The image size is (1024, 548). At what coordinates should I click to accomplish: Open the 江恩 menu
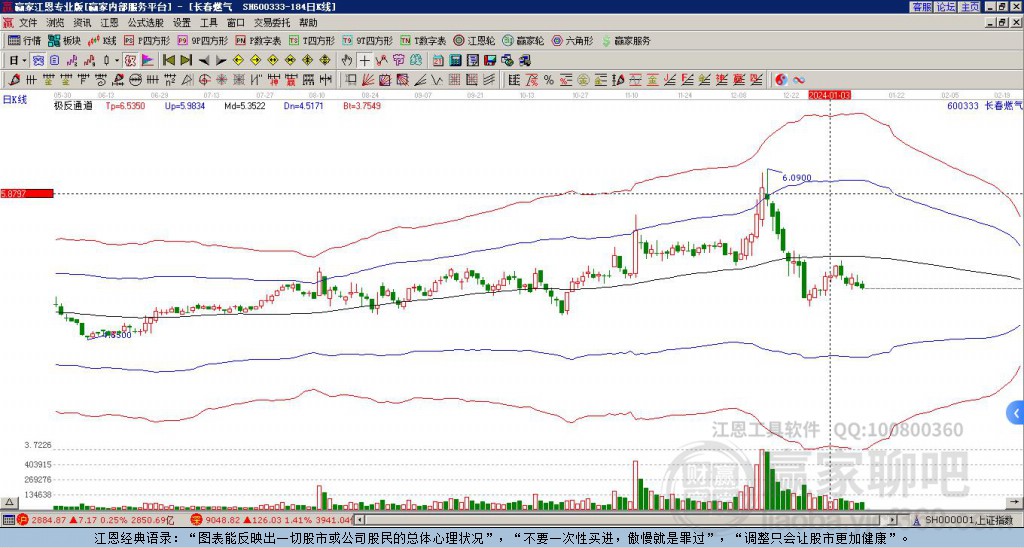click(x=109, y=22)
